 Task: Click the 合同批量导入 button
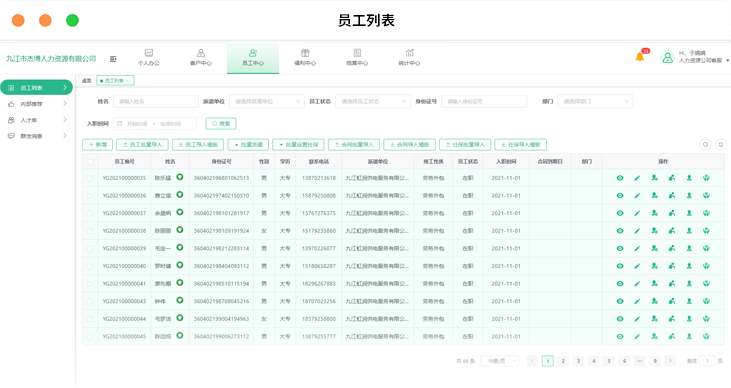tap(354, 145)
